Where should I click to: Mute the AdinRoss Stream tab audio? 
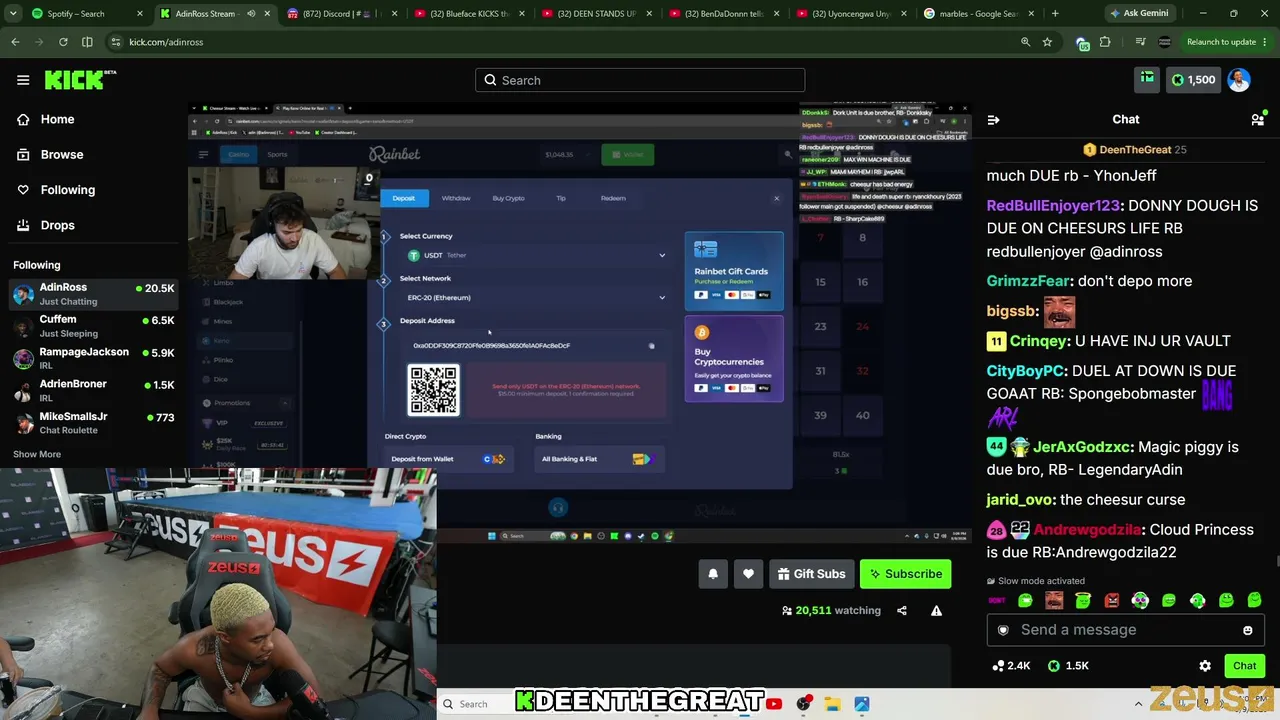point(251,14)
